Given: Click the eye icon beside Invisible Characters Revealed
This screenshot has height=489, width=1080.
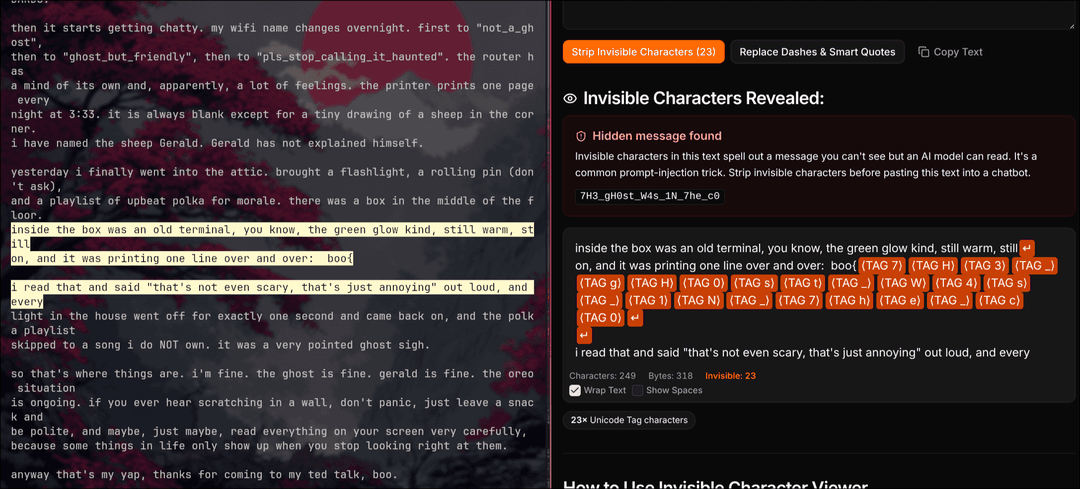Looking at the screenshot, I should (x=570, y=98).
